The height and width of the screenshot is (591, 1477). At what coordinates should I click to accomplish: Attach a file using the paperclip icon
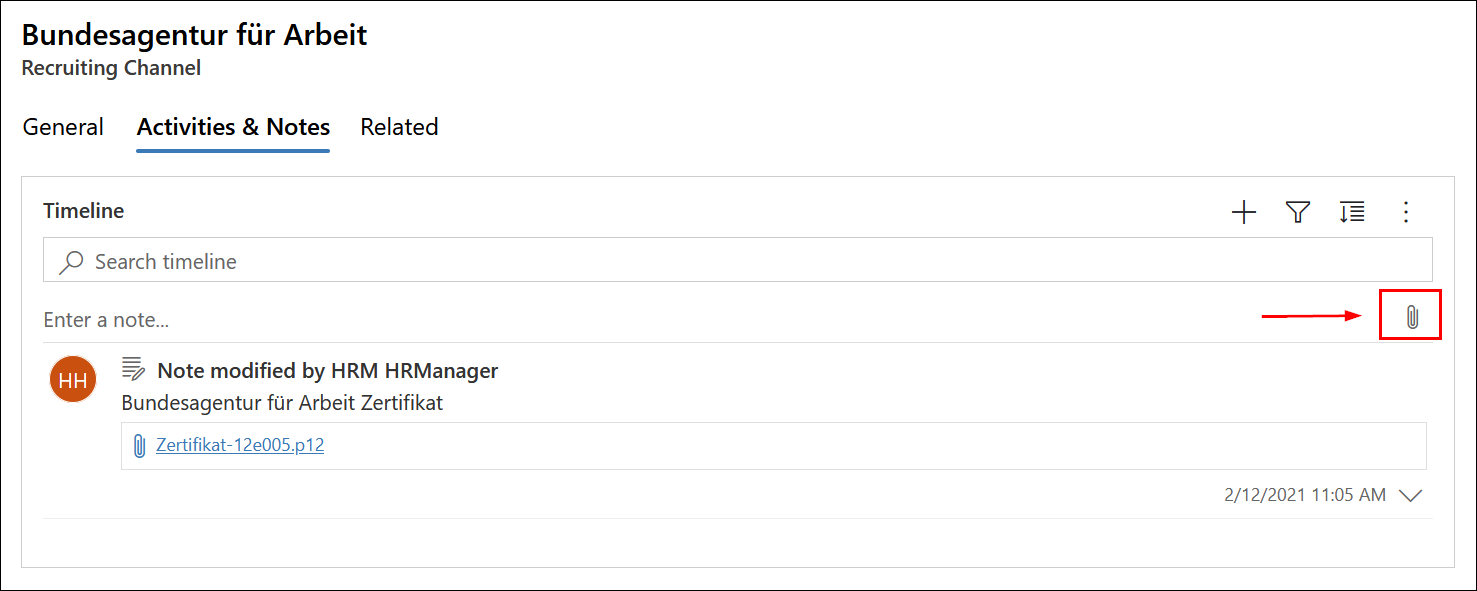tap(1411, 318)
